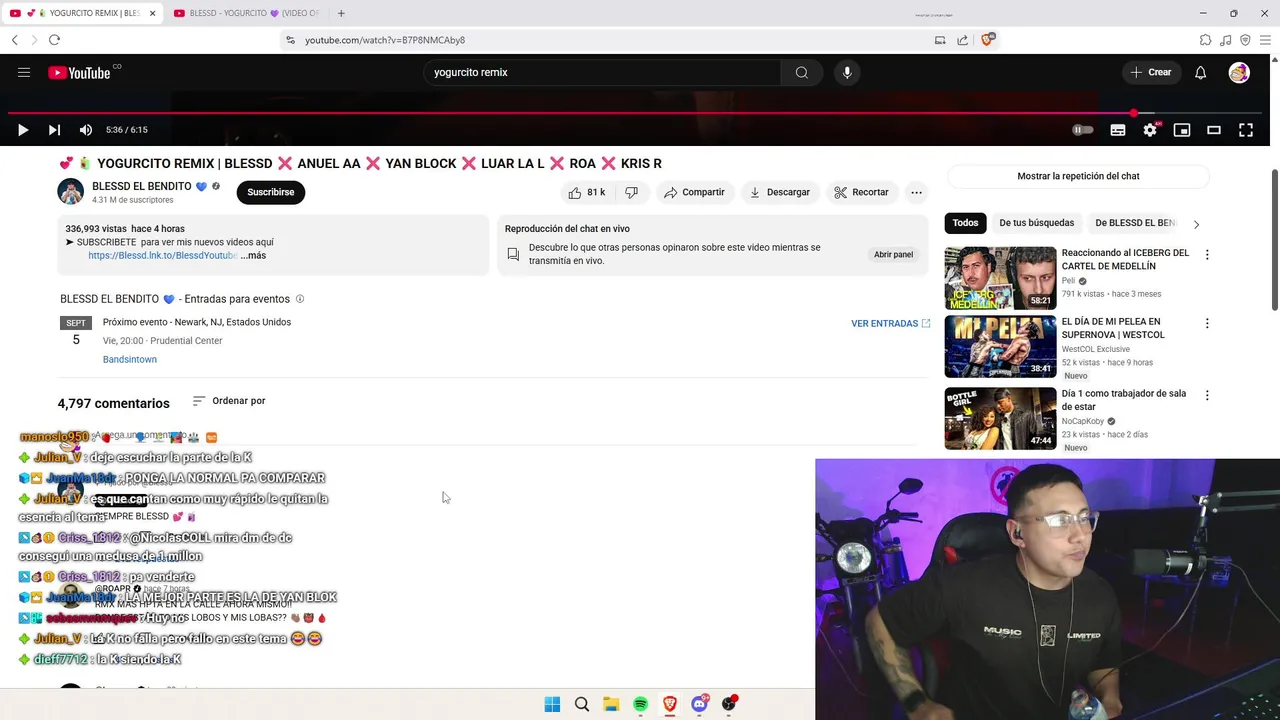Click the address bar URL
Image resolution: width=1280 pixels, height=720 pixels.
(385, 40)
